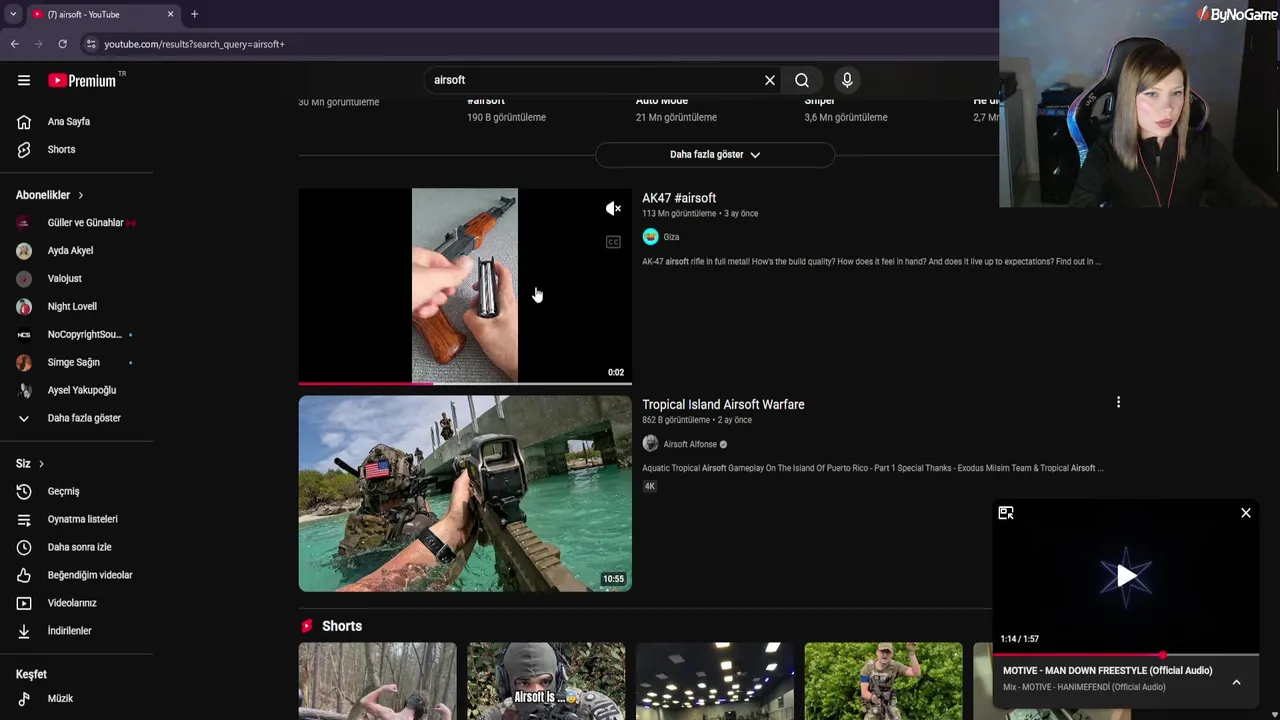Expand miniplayer queue chevron
This screenshot has height=720, width=1280.
click(1236, 682)
